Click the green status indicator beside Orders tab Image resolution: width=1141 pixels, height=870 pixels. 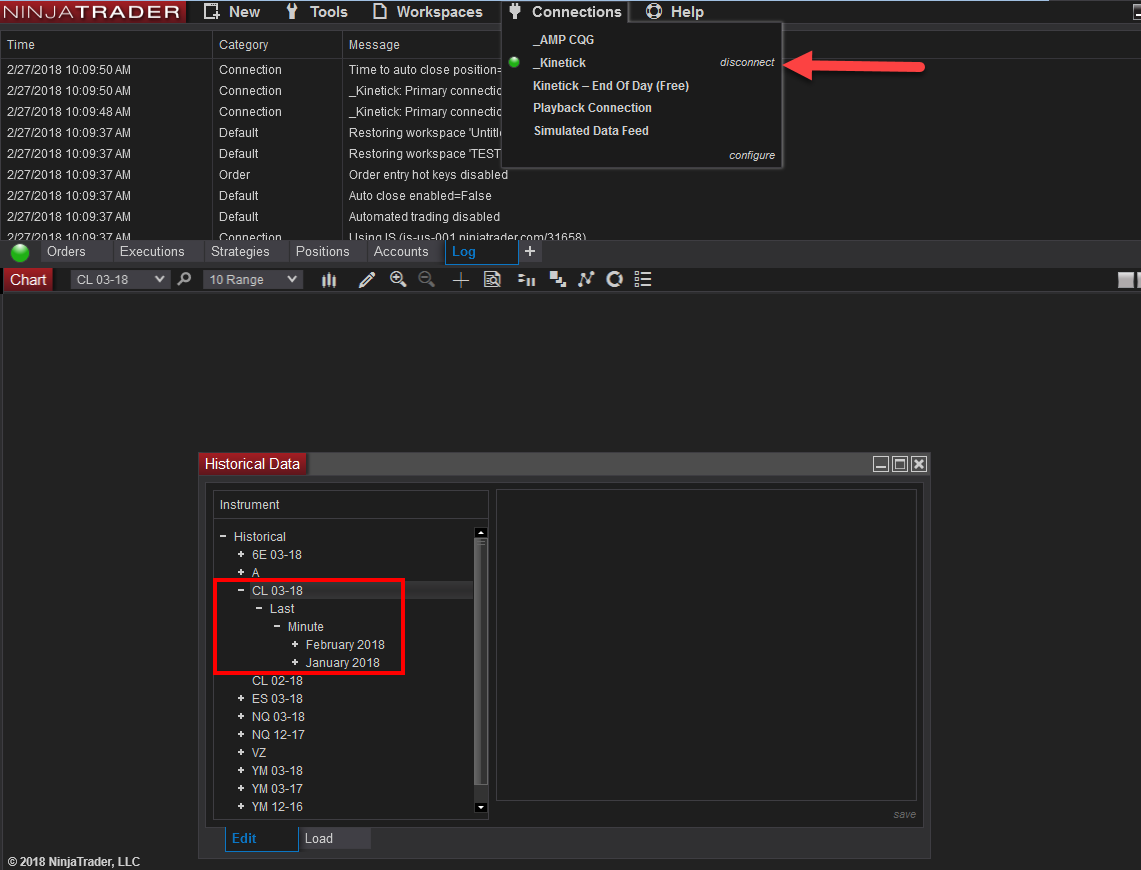pyautogui.click(x=20, y=252)
